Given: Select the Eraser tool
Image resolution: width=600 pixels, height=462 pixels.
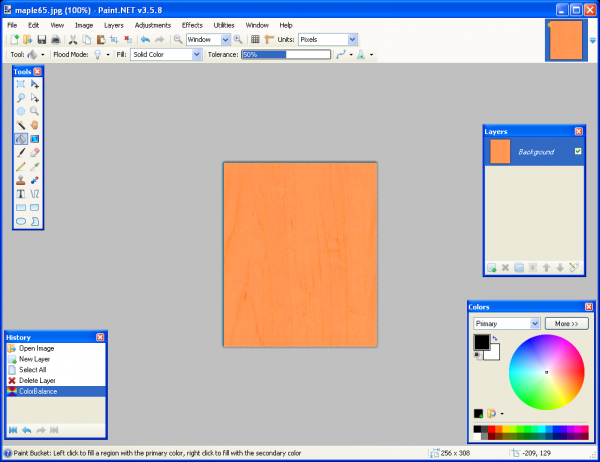Looking at the screenshot, I should tap(34, 153).
